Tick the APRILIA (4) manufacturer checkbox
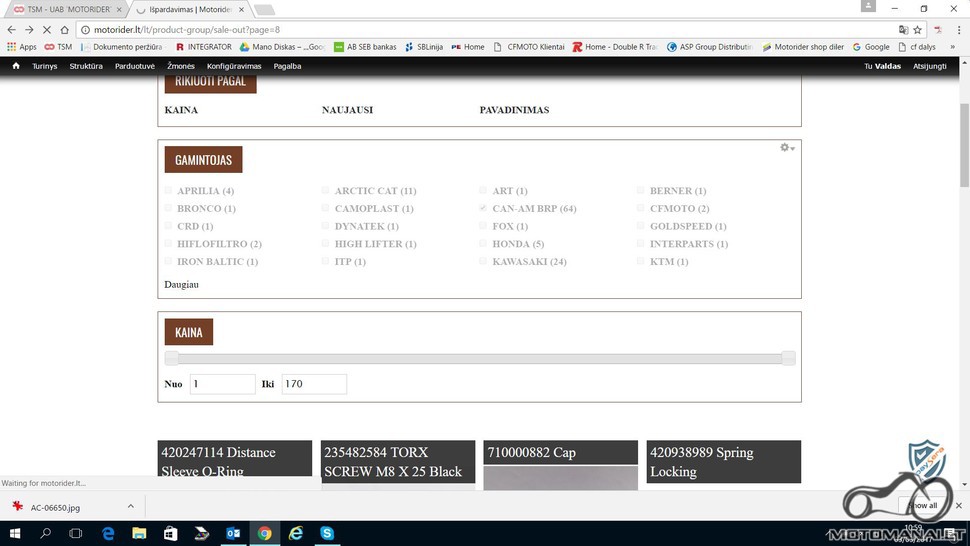The height and width of the screenshot is (546, 970). 168,190
